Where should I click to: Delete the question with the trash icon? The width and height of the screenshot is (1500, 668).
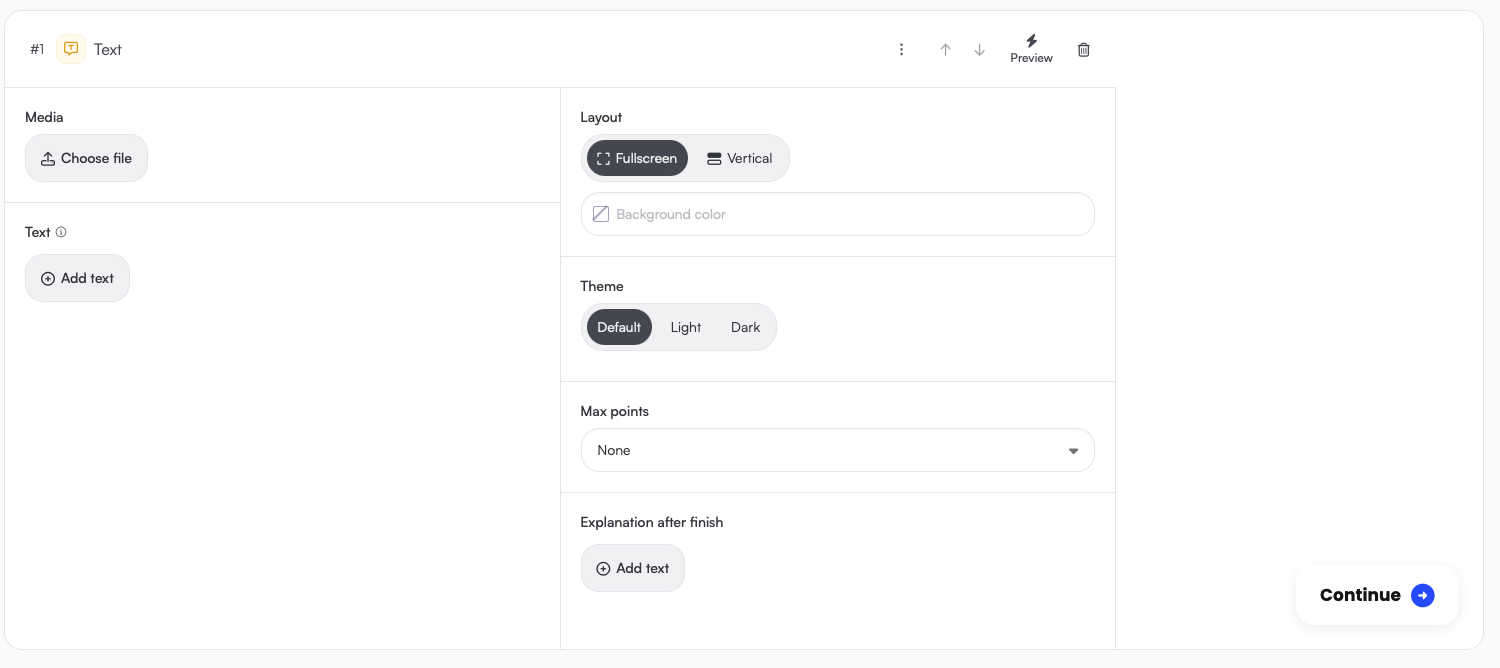coord(1084,49)
